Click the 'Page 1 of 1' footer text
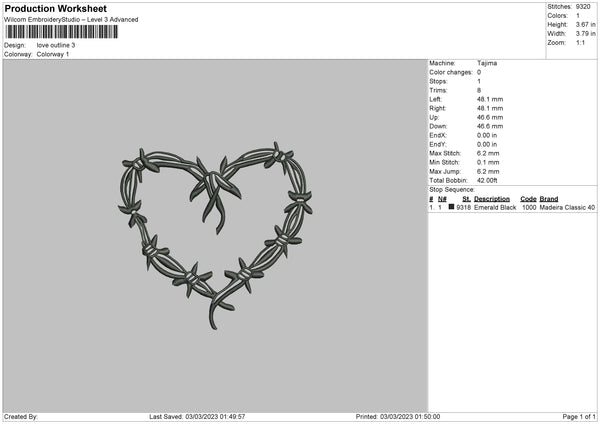The height and width of the screenshot is (424, 600). [576, 417]
